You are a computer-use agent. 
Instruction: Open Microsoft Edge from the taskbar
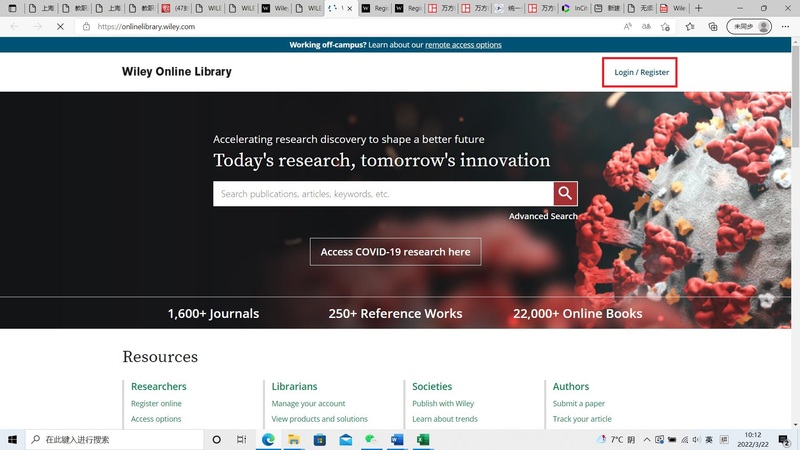pyautogui.click(x=268, y=439)
